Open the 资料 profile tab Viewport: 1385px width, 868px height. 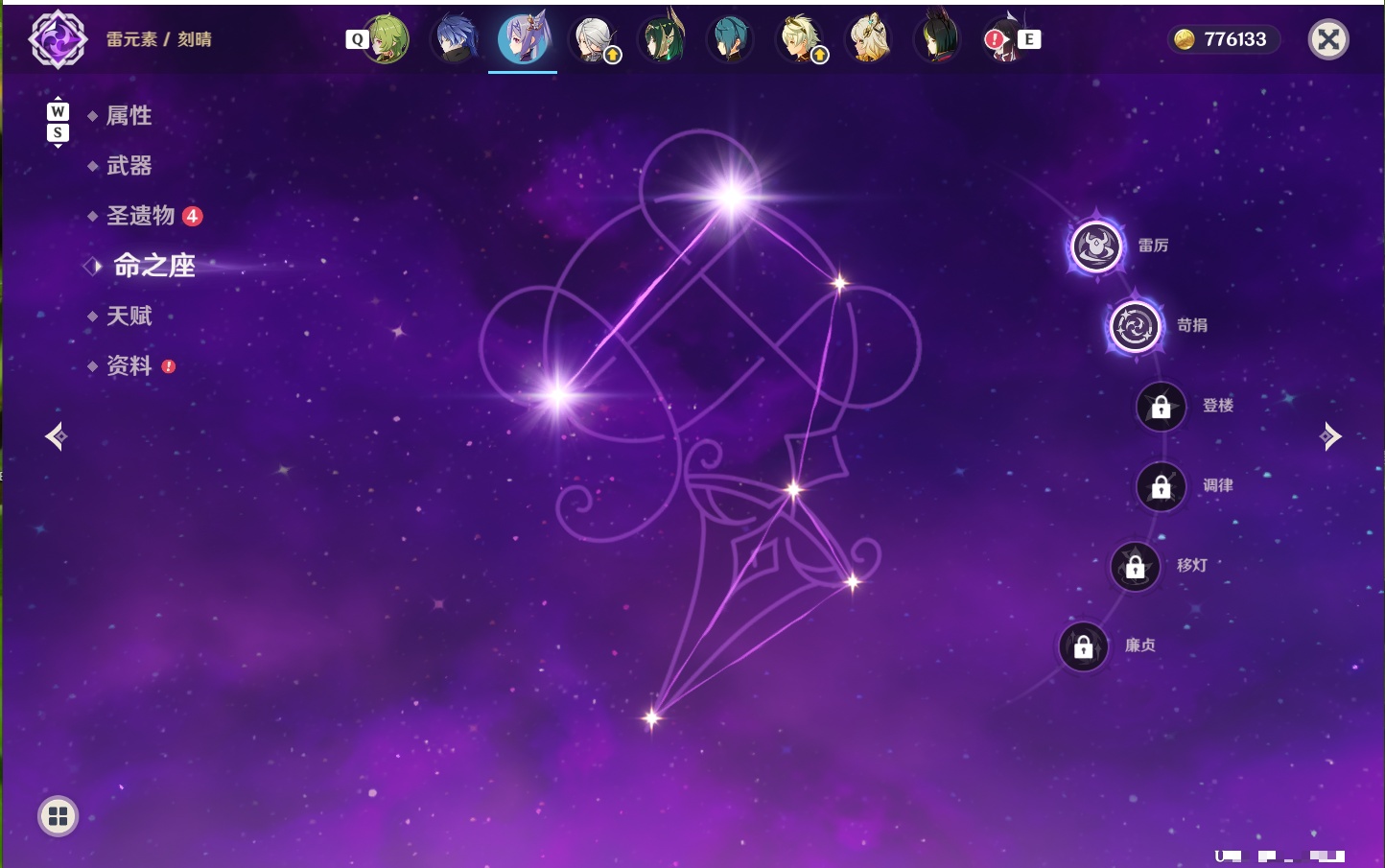[x=129, y=365]
